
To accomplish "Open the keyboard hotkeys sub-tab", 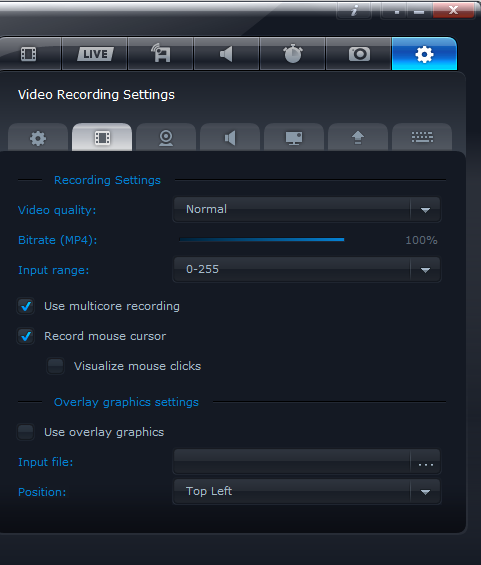I will pos(422,138).
